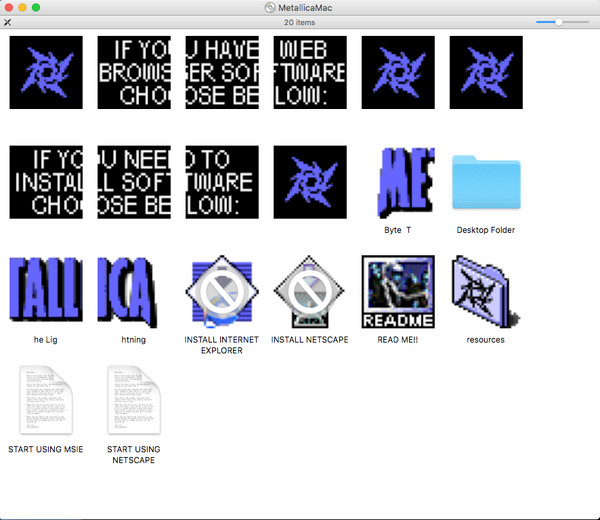
Task: Select the 'U HAVE ER SOF OSE BE' tile
Action: point(222,72)
